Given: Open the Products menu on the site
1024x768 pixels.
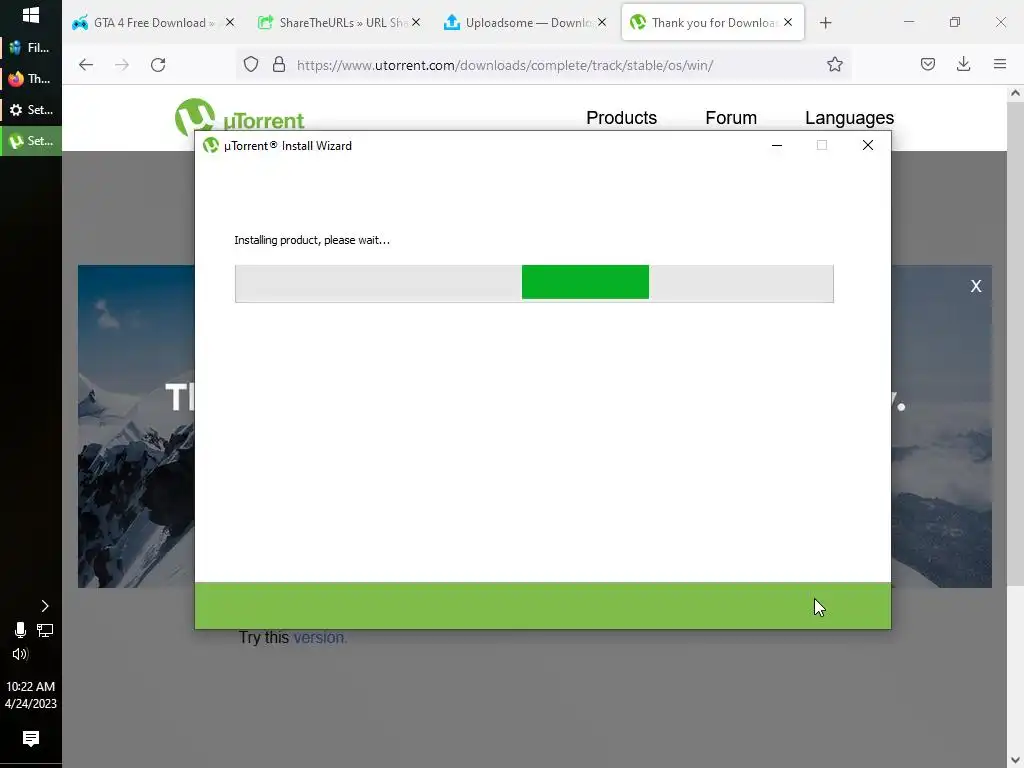Looking at the screenshot, I should point(621,118).
